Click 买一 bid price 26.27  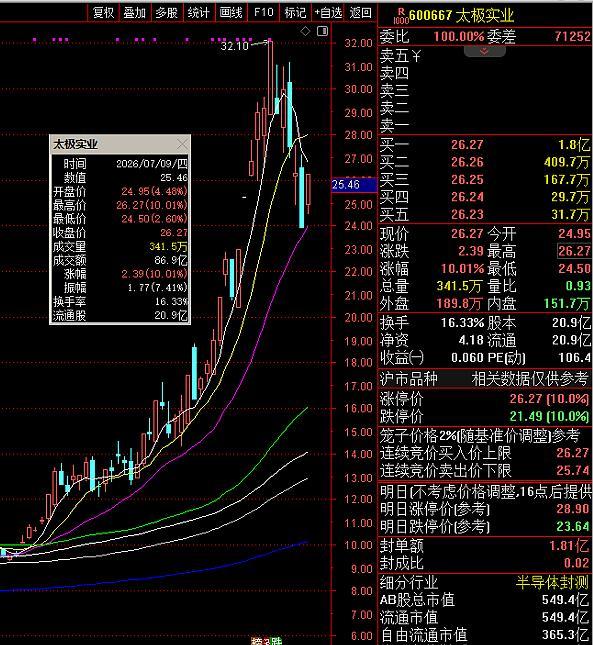point(467,144)
